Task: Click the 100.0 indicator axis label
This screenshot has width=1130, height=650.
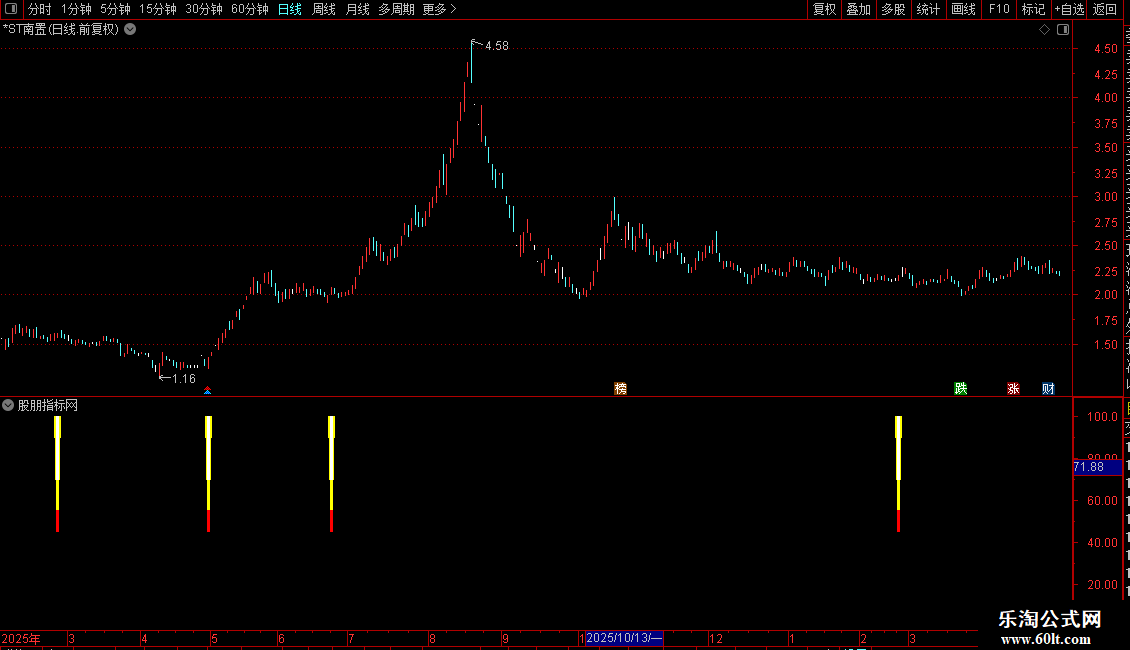Action: point(1102,417)
